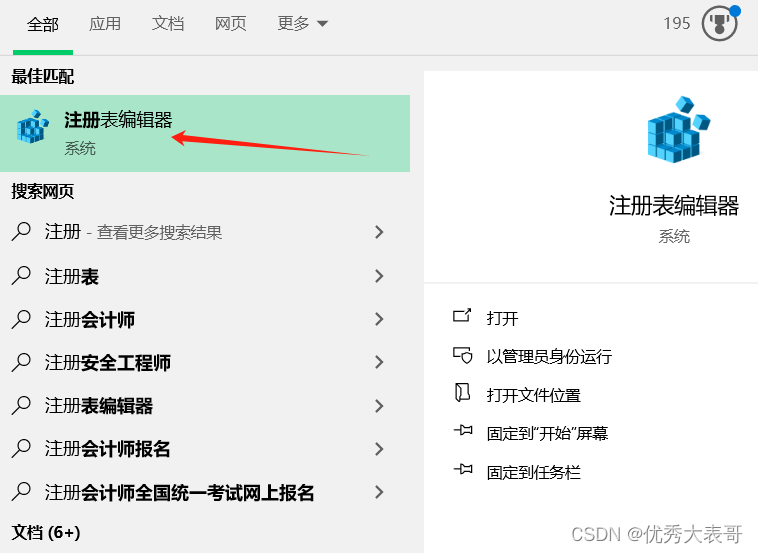758x553 pixels.
Task: Switch to the 应用 tab
Action: [105, 24]
